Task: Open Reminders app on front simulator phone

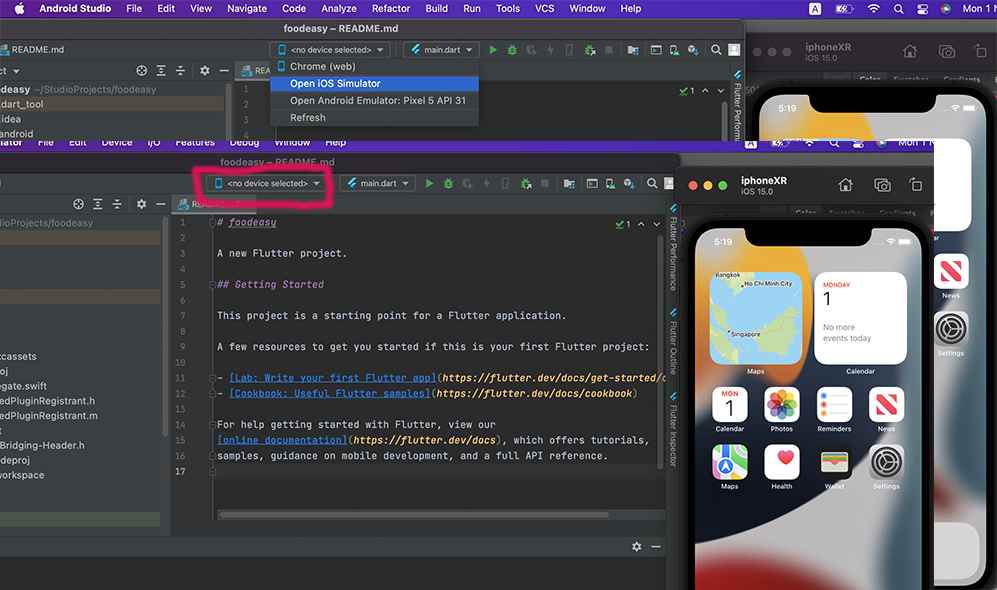Action: (834, 404)
